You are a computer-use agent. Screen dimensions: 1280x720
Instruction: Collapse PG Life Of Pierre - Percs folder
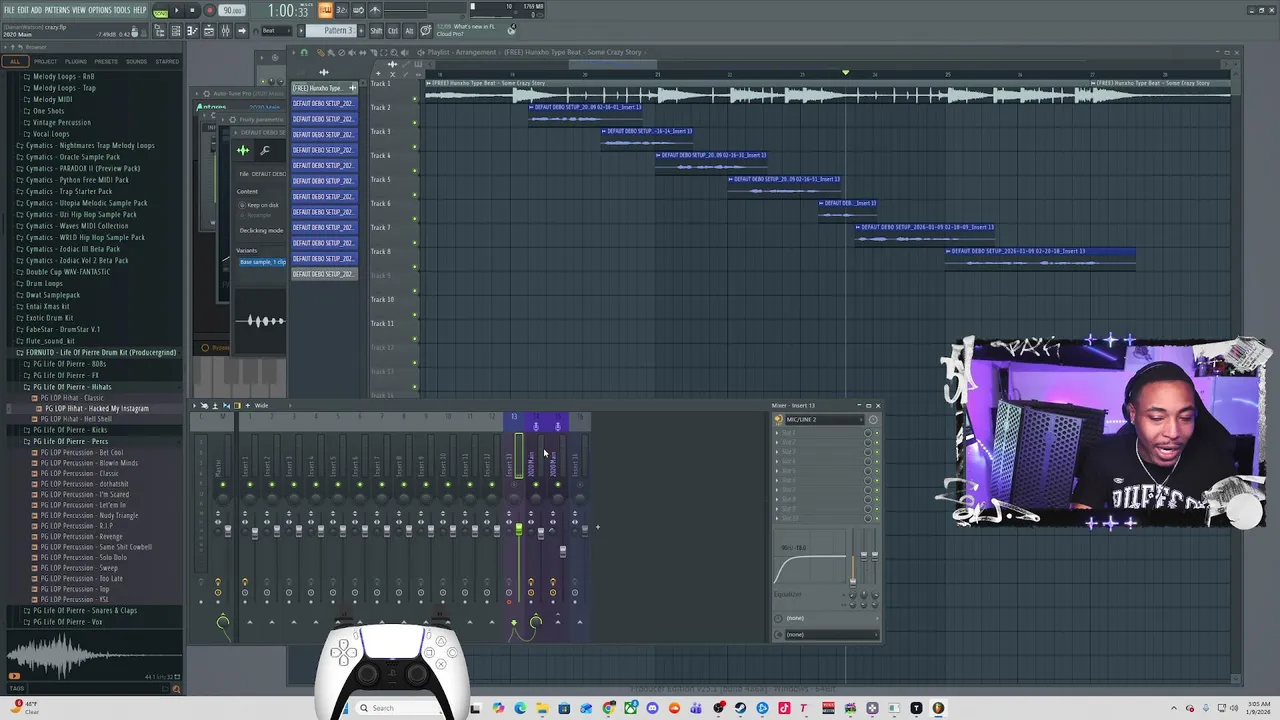[x=70, y=441]
